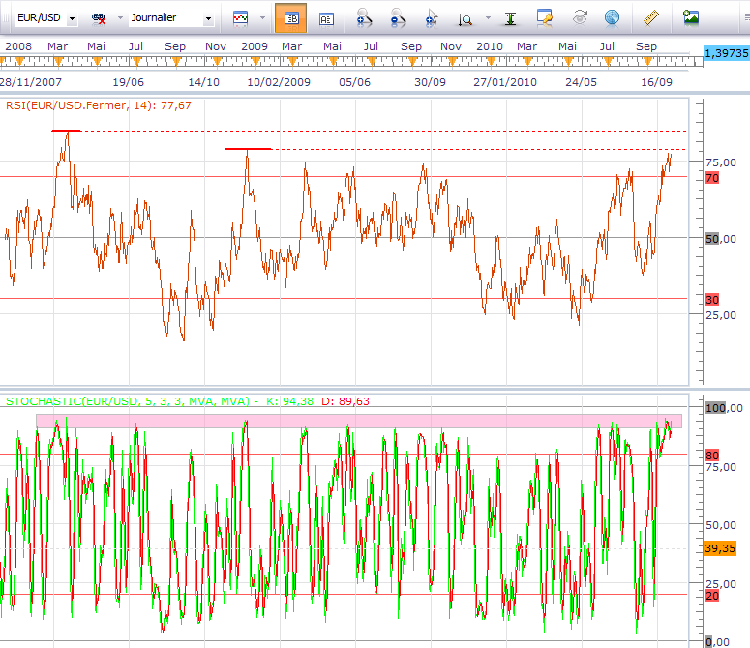
Task: Click the vertical zoom magnifier icon
Action: pos(466,18)
